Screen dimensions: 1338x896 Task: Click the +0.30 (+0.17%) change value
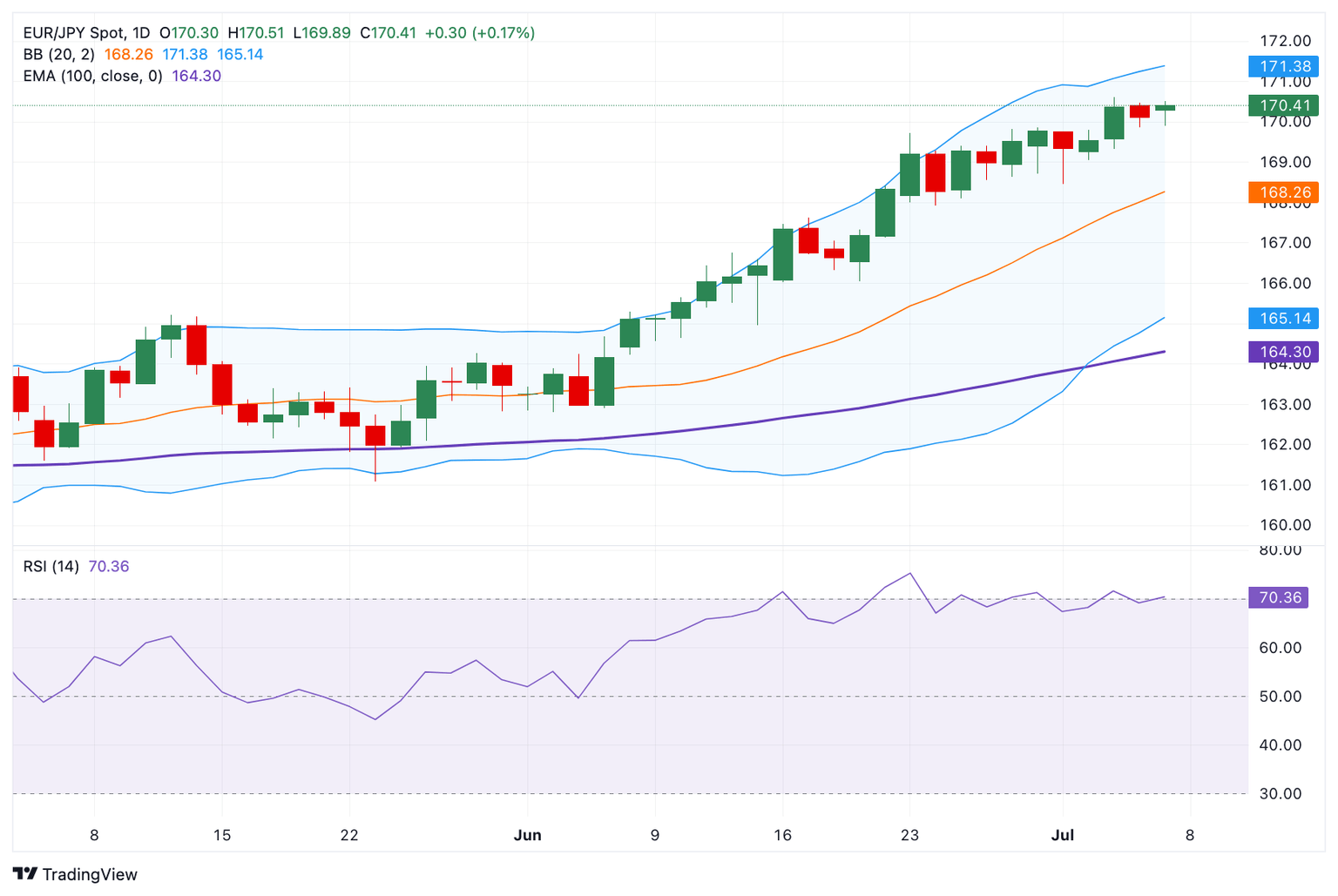click(x=479, y=33)
